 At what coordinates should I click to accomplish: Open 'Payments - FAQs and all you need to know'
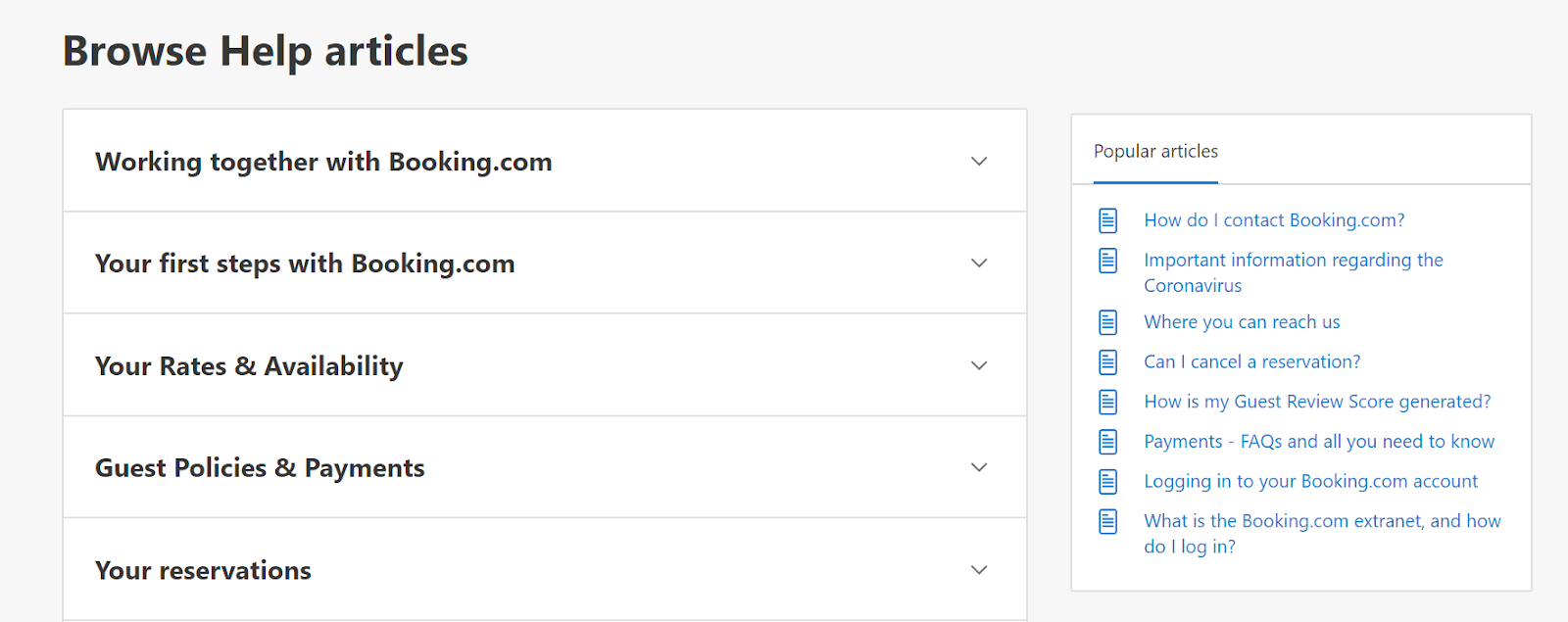click(x=1319, y=442)
